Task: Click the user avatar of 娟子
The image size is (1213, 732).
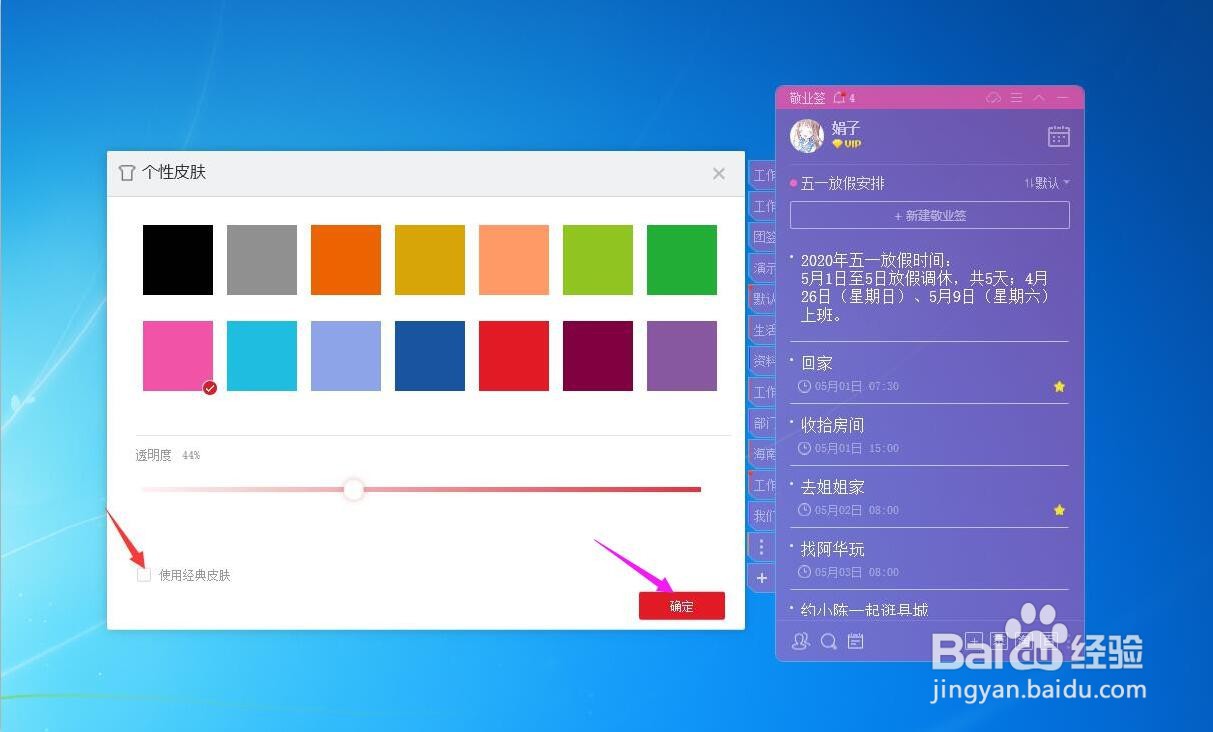Action: pos(807,136)
